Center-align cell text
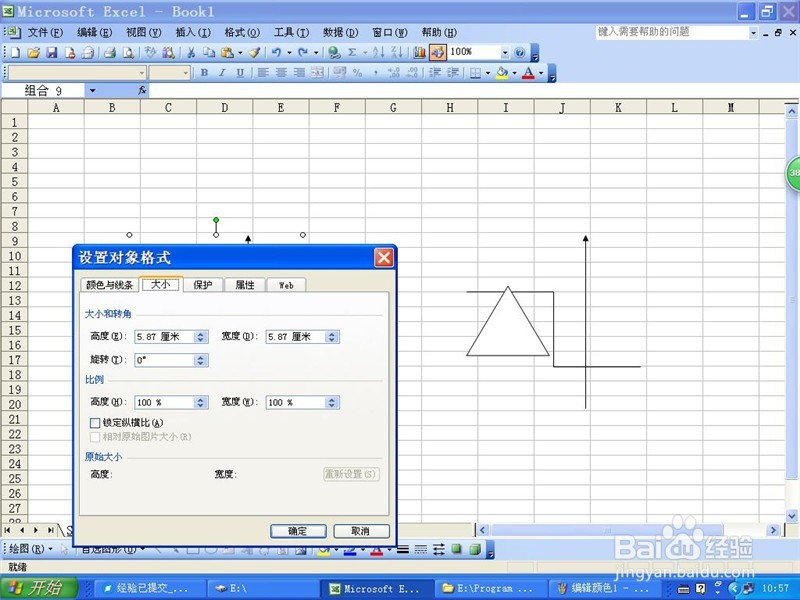This screenshot has height=600, width=800. click(x=281, y=73)
